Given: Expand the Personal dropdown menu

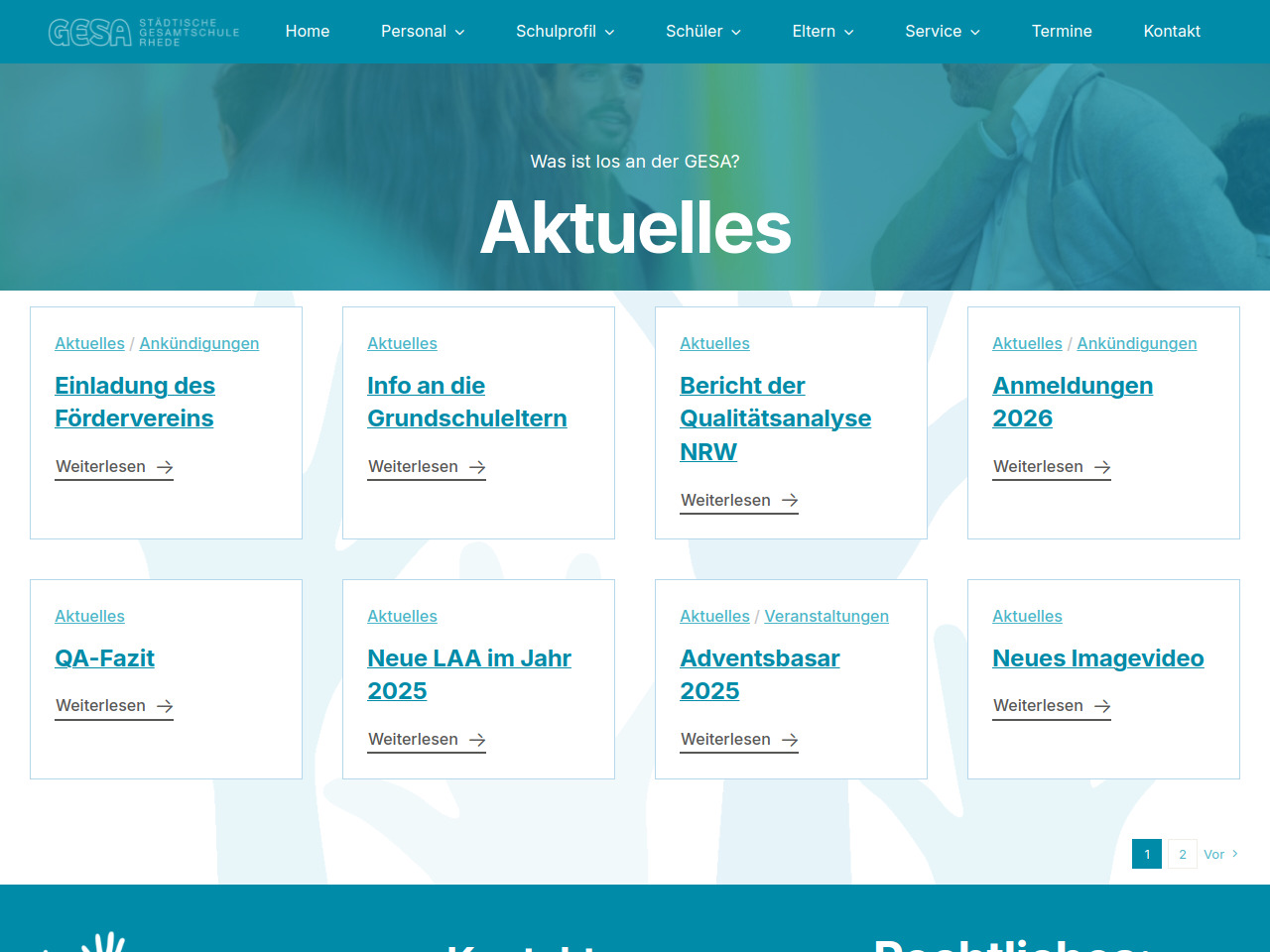Looking at the screenshot, I should pos(423,32).
